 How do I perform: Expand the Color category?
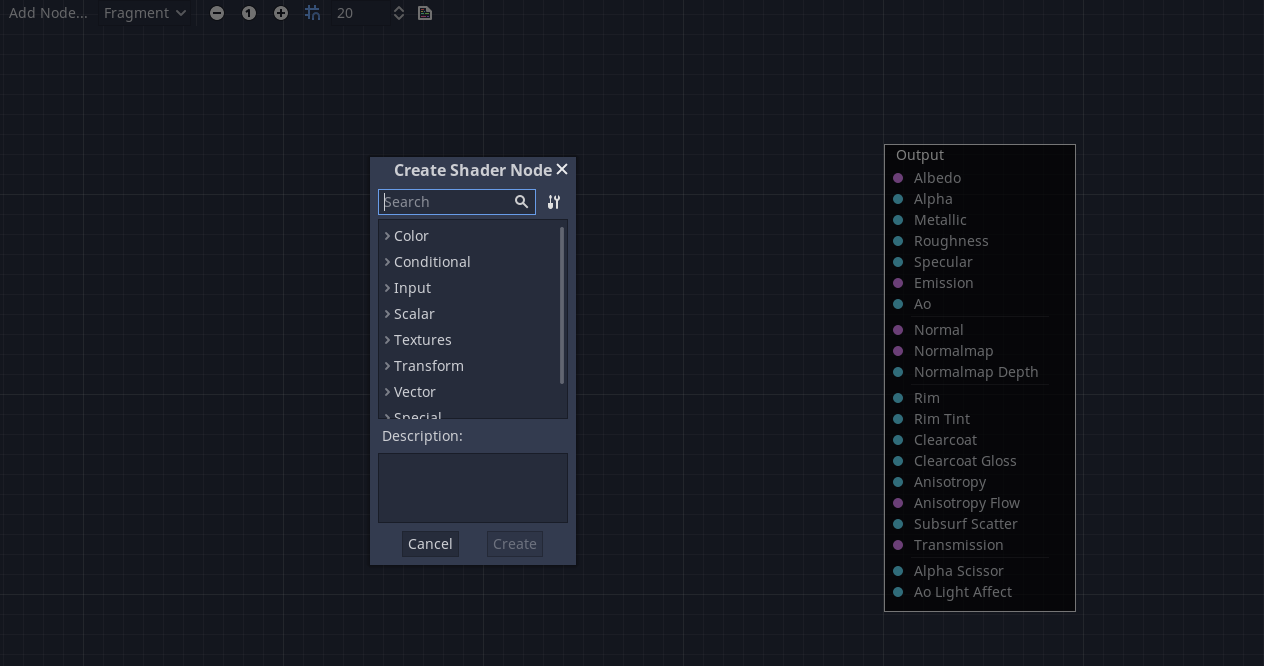[x=388, y=236]
